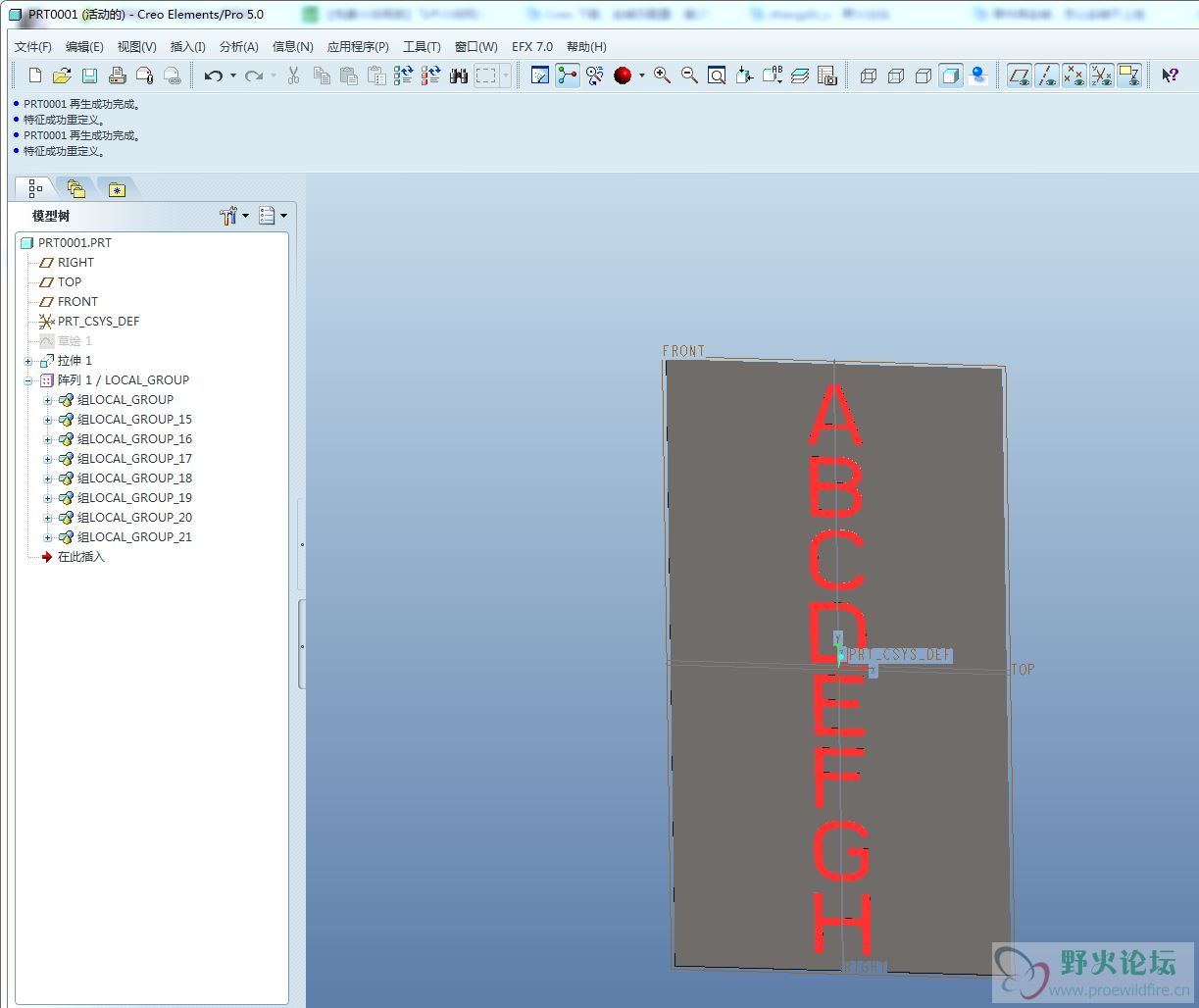Open a file with the folder icon
This screenshot has height=1008, width=1199.
click(x=62, y=76)
